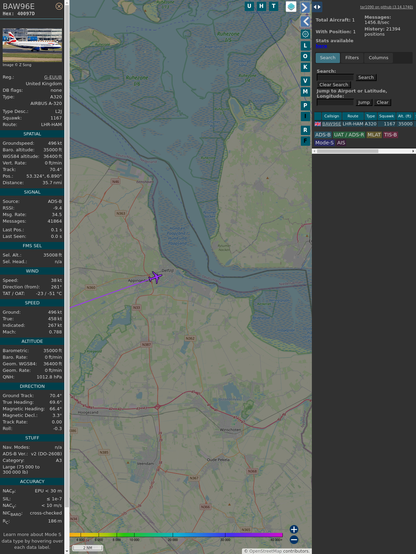
Task: Open the stats available 'here' link
Action: (321, 46)
